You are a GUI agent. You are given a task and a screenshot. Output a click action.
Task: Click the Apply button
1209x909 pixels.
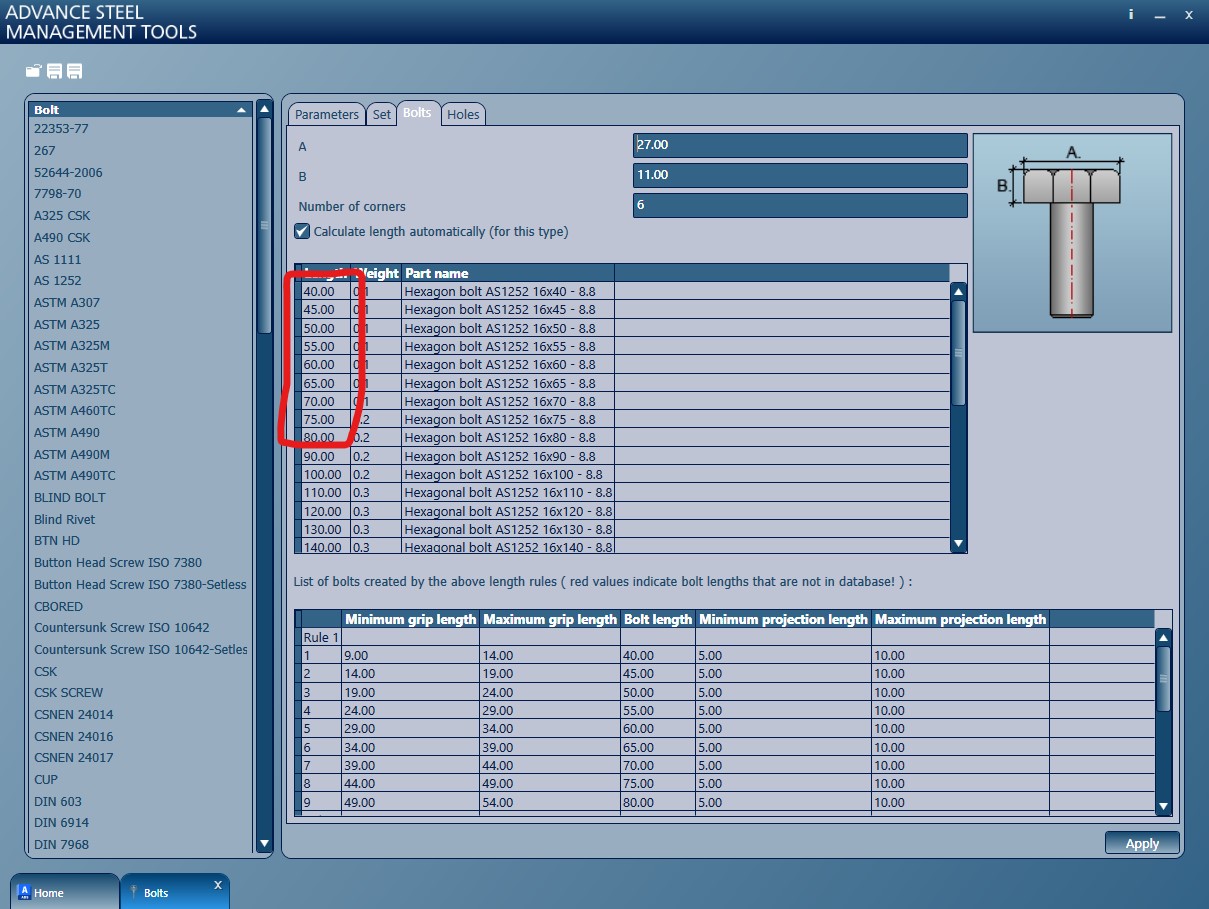tap(1142, 843)
